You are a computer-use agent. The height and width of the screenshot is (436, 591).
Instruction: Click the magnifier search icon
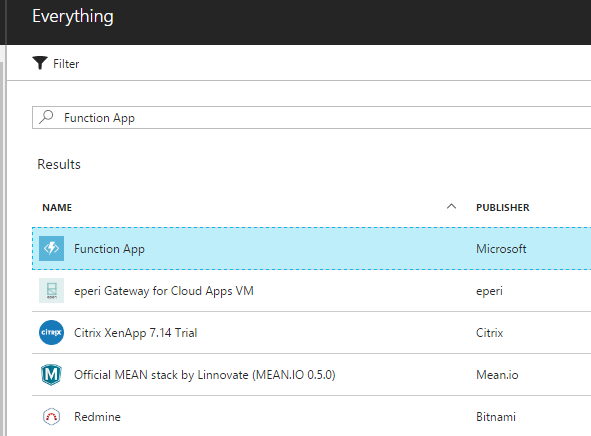pos(46,117)
